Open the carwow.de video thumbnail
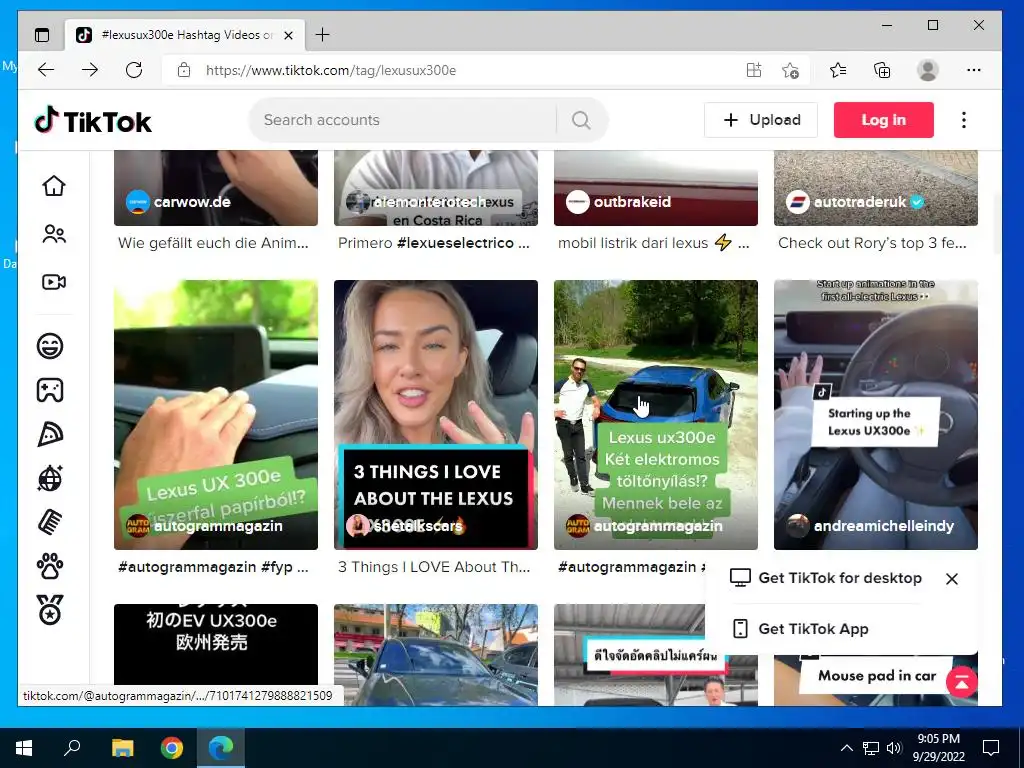Screen dimensions: 1024x768 point(216,188)
